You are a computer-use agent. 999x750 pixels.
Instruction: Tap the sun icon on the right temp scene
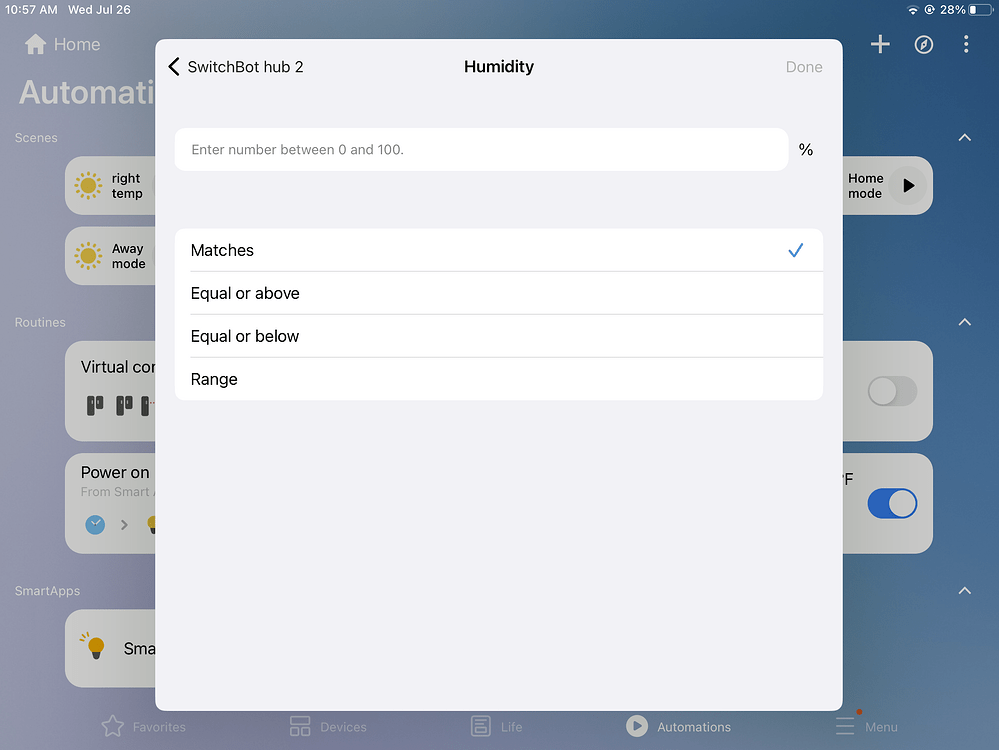tap(88, 185)
